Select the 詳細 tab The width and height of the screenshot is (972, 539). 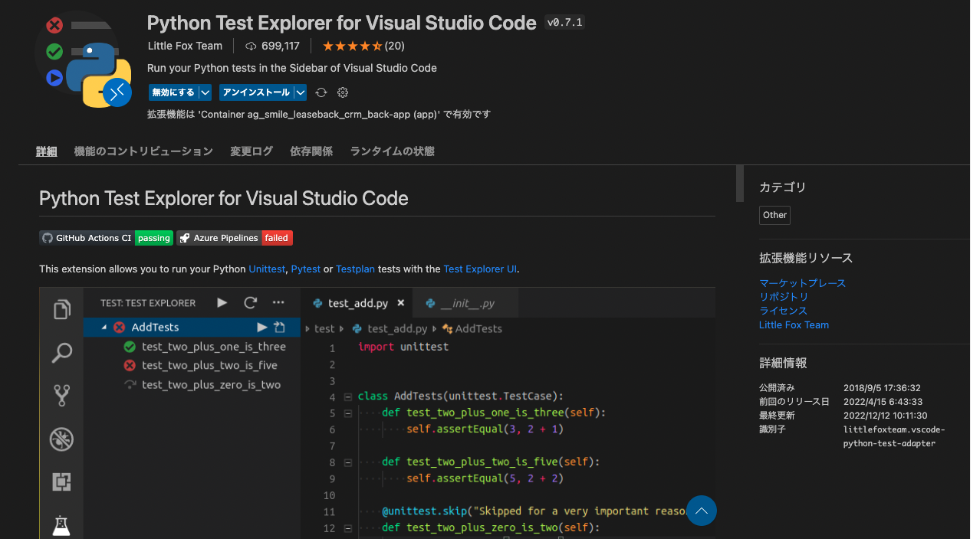coord(46,151)
